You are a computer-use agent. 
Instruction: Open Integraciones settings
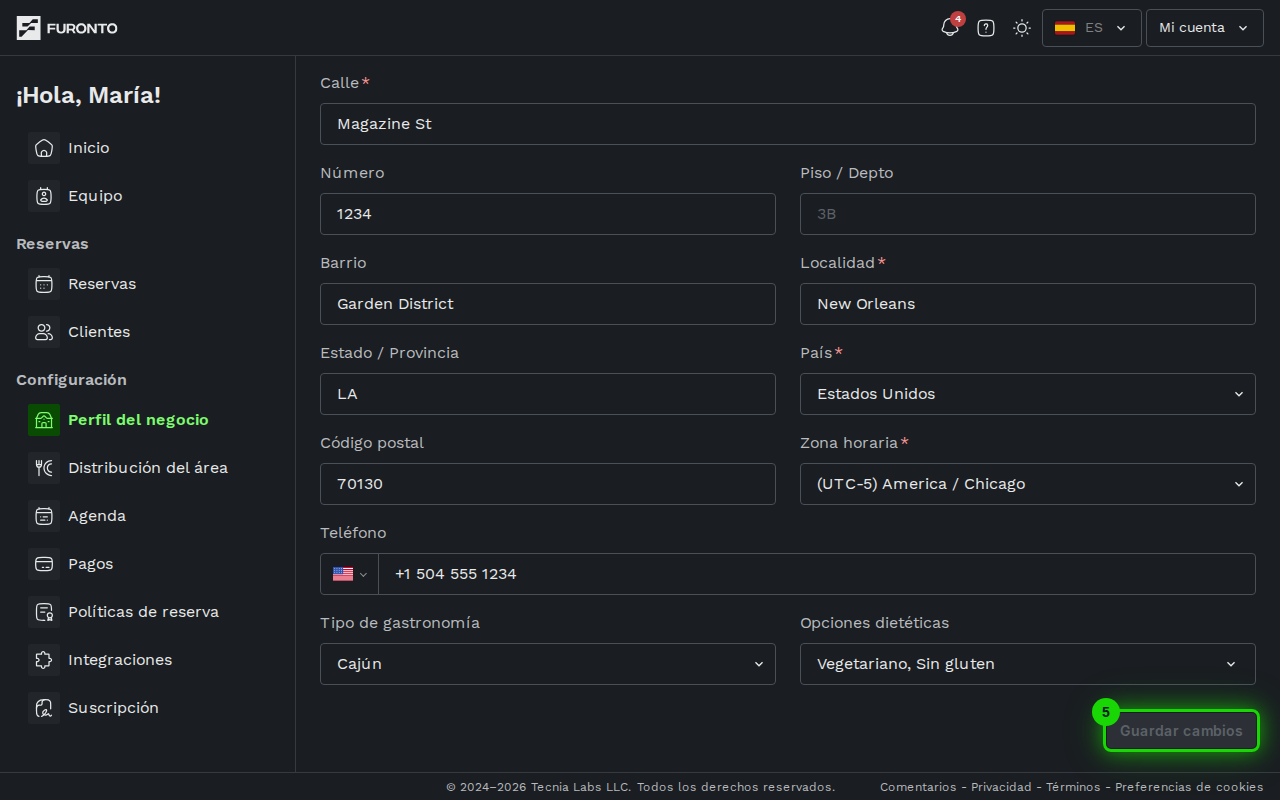(x=120, y=660)
